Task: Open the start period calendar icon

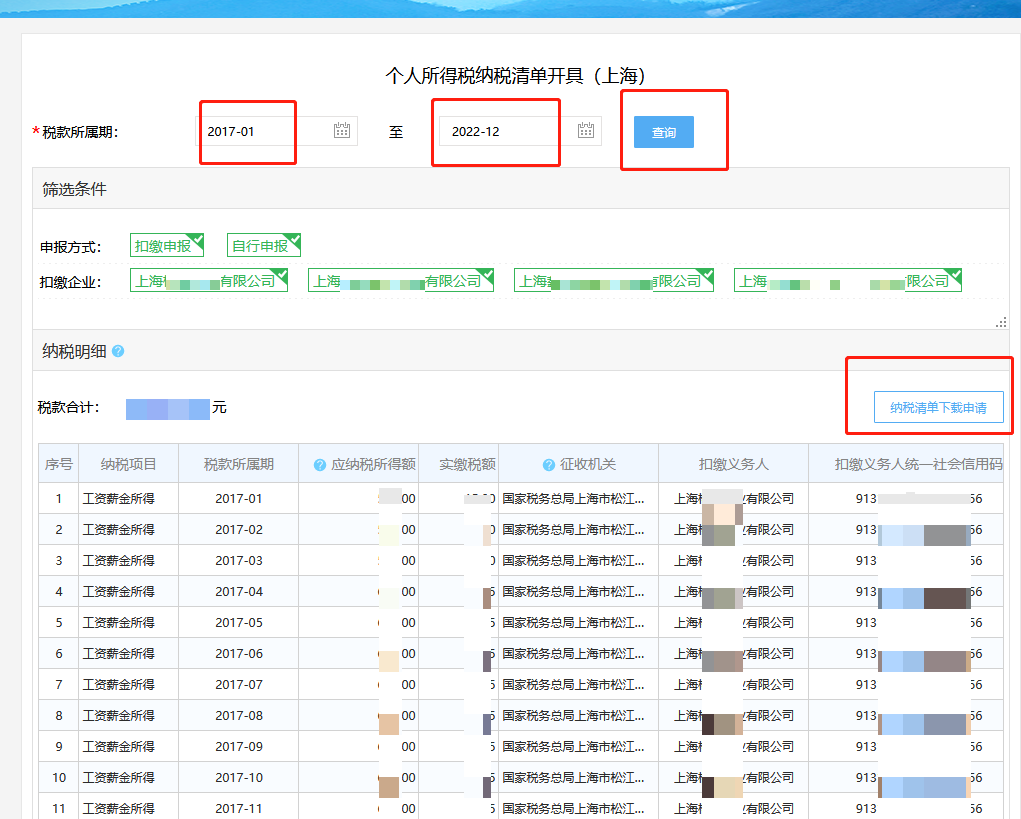Action: (x=342, y=130)
